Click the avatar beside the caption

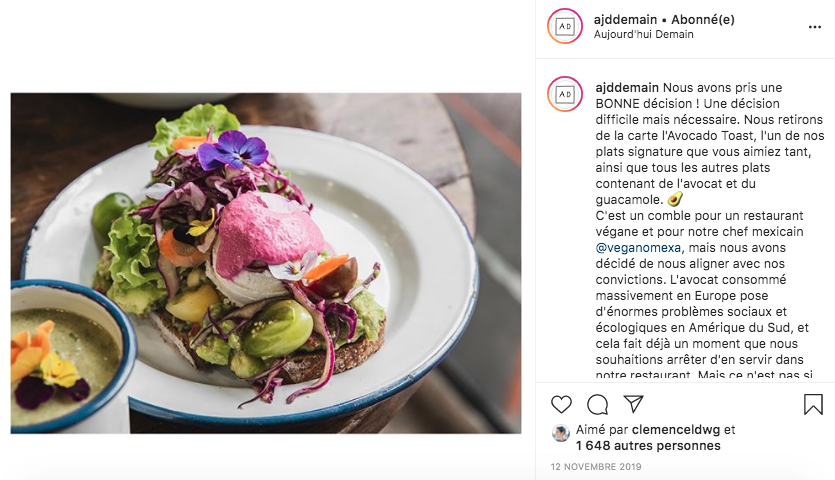(x=565, y=94)
